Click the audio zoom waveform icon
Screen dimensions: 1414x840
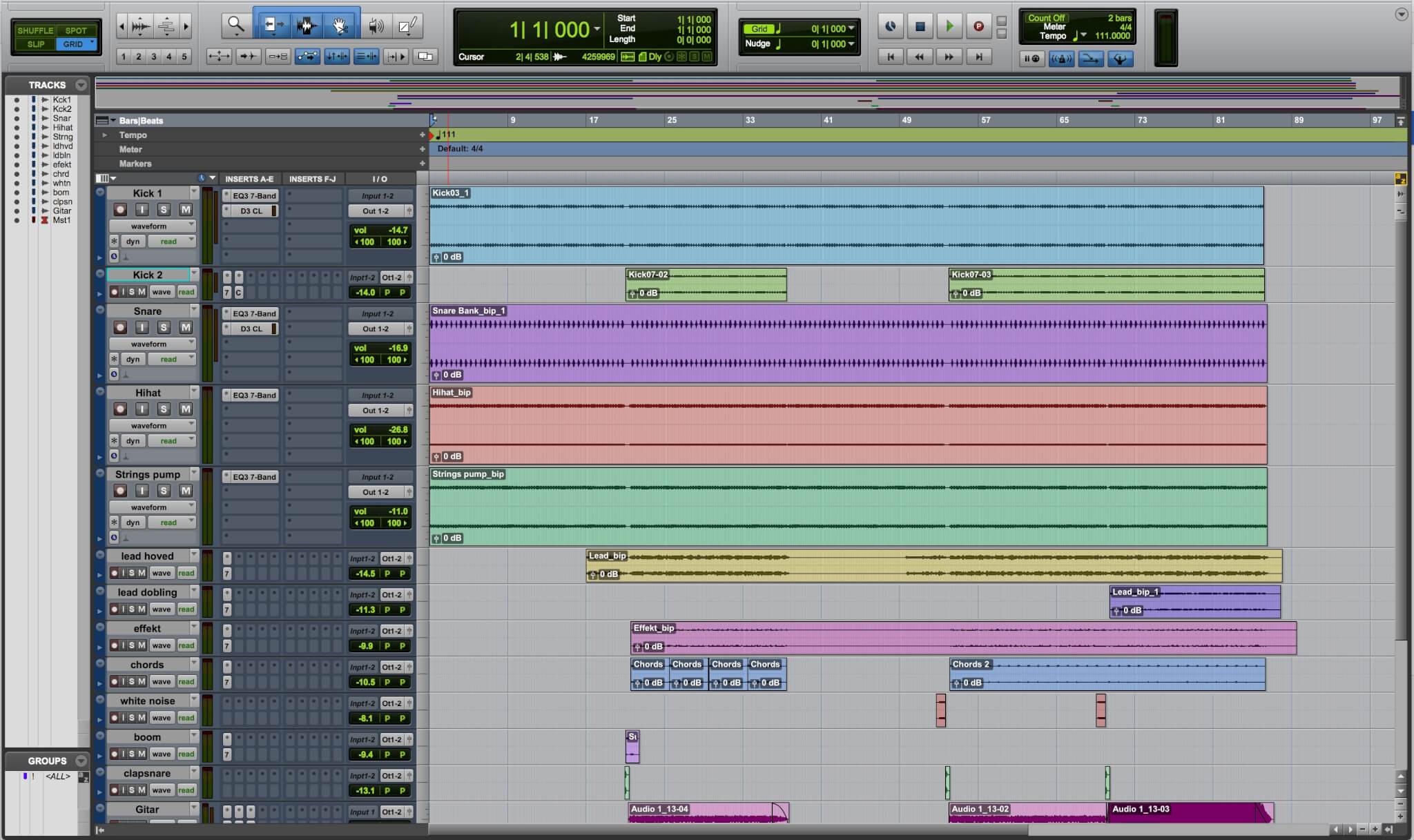click(x=140, y=27)
